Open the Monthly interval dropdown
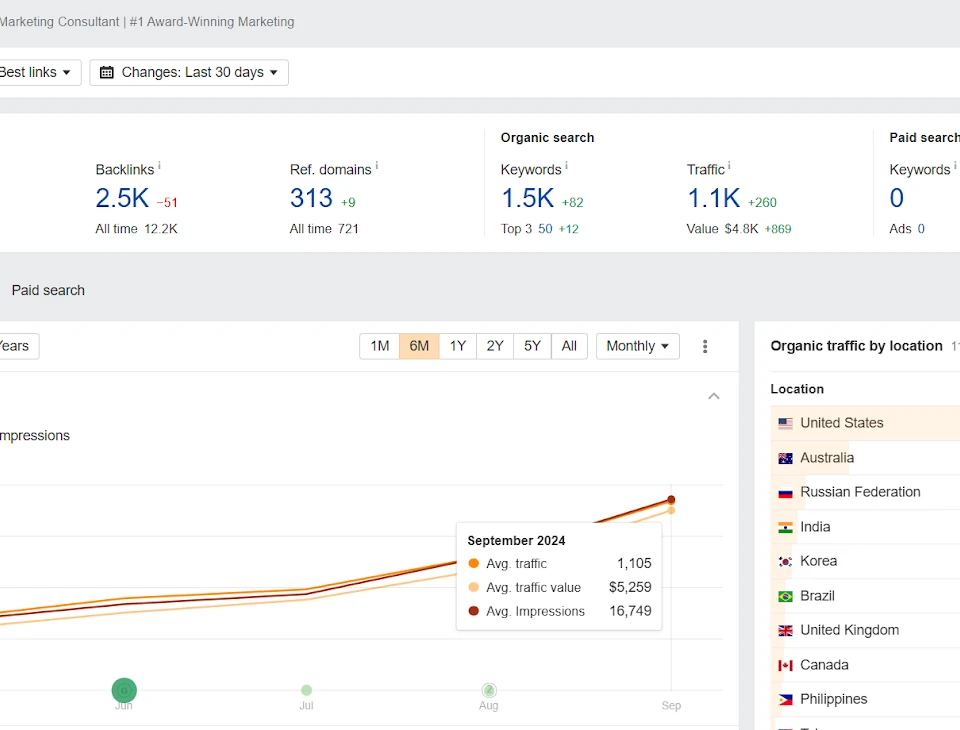The height and width of the screenshot is (730, 960). 637,346
